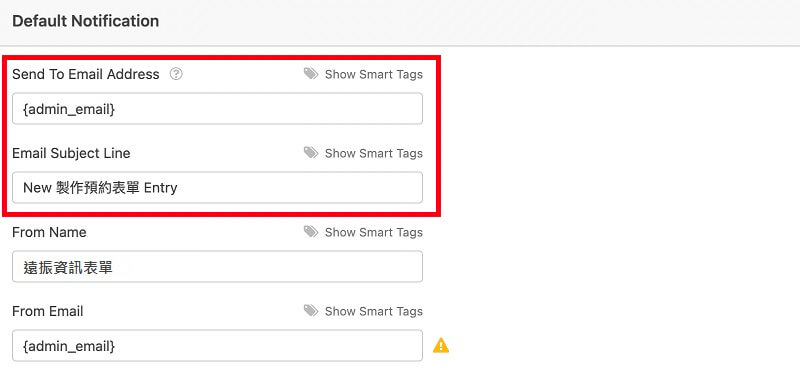Click tag icon in Send To Email Address row

pyautogui.click(x=311, y=74)
